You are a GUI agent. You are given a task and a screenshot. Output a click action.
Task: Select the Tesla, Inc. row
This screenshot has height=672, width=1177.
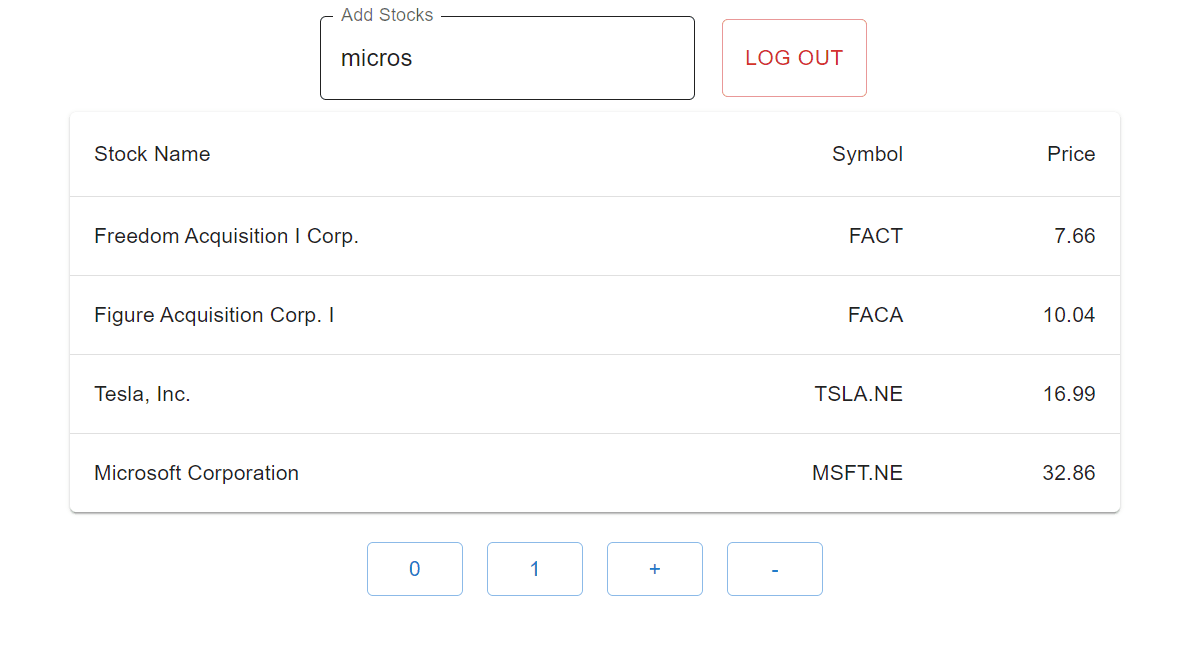pyautogui.click(x=142, y=394)
